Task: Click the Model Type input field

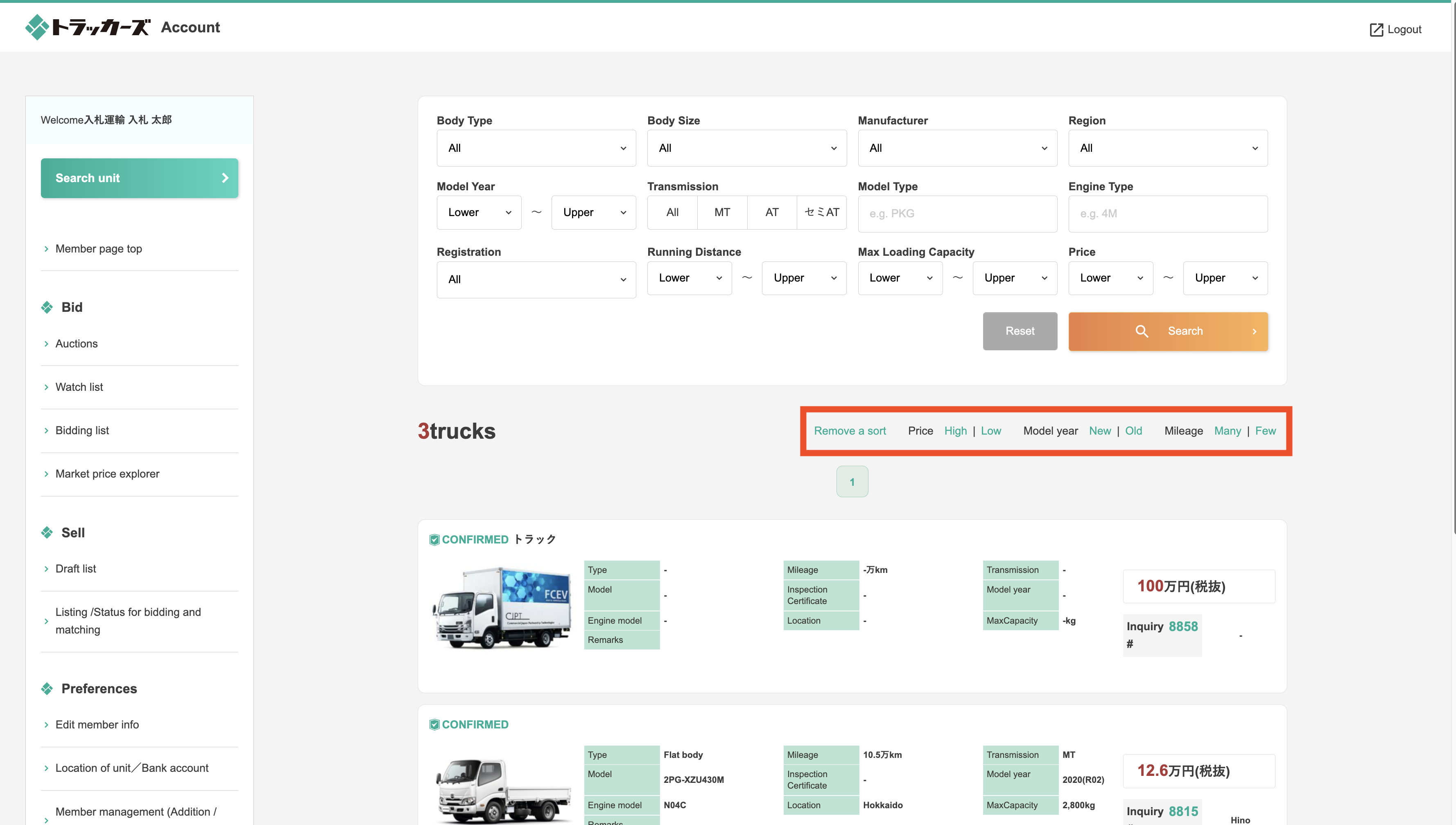Action: (957, 214)
